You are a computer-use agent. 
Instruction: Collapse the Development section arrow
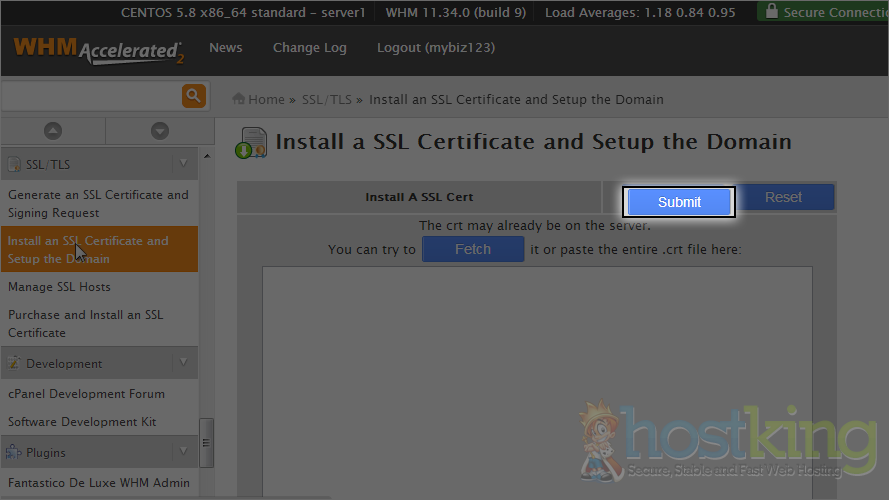pos(182,363)
